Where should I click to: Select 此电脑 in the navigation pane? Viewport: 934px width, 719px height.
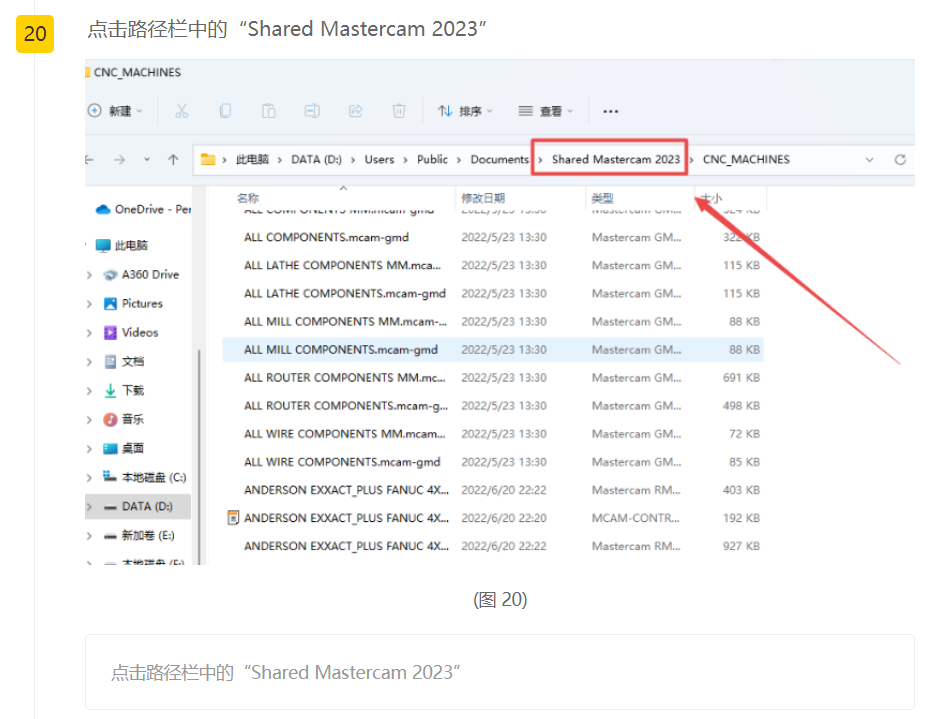pyautogui.click(x=122, y=245)
